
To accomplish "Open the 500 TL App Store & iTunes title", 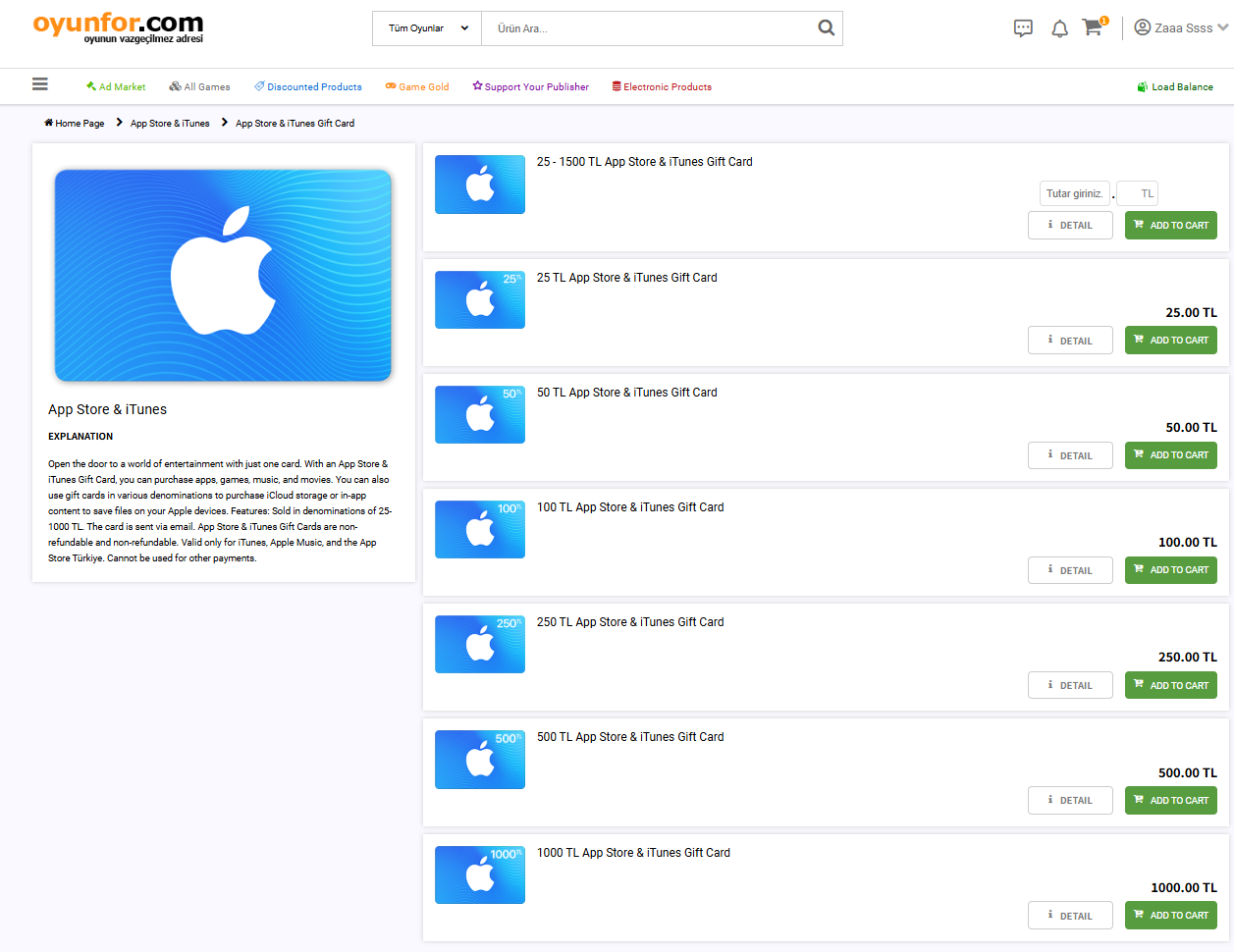I will point(630,737).
